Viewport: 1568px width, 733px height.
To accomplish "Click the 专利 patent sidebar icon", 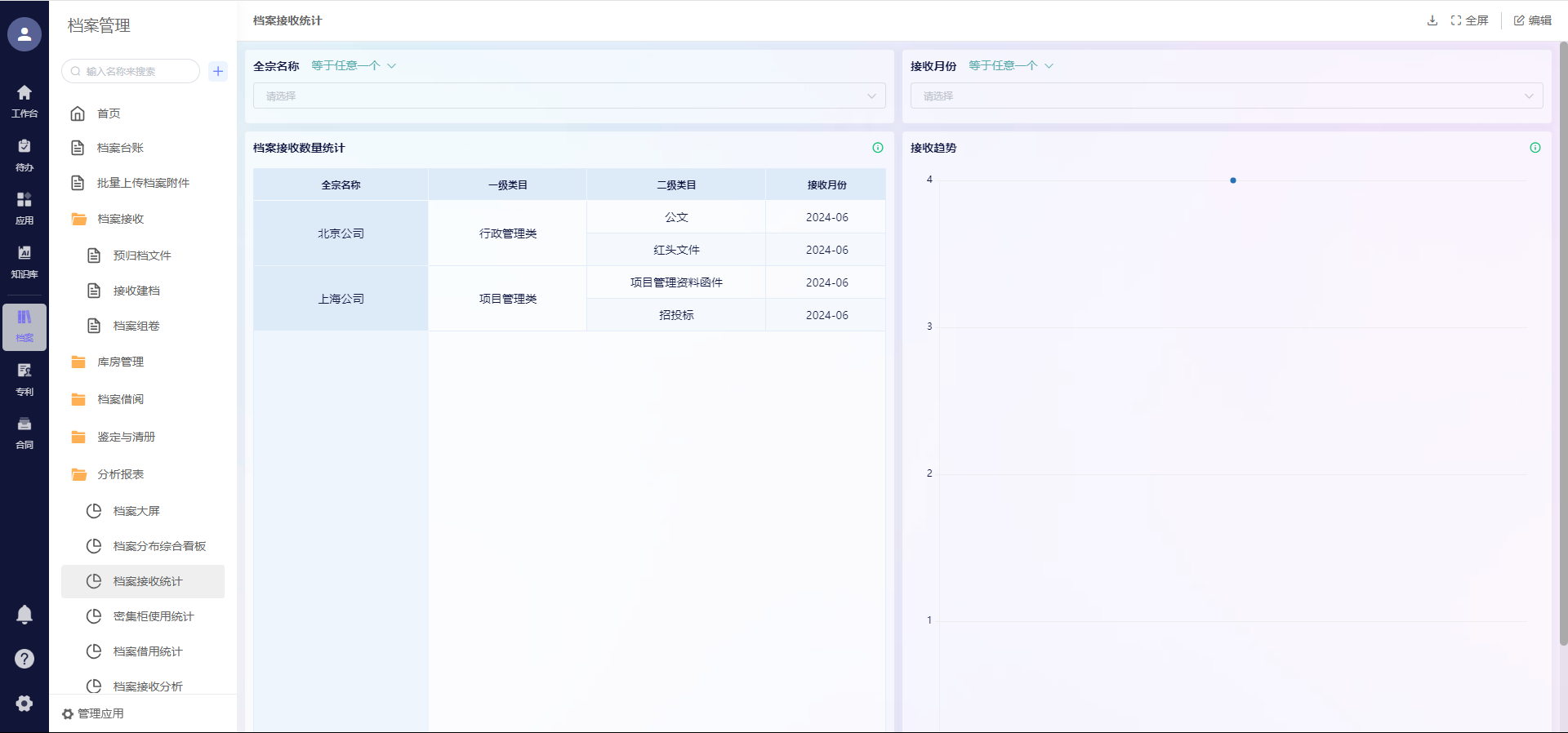I will tap(24, 379).
